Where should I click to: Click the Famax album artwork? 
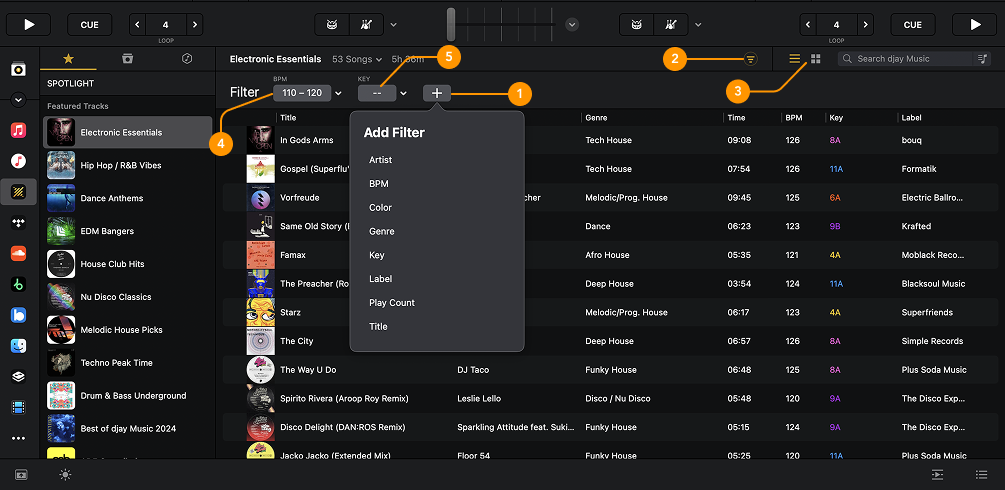261,255
